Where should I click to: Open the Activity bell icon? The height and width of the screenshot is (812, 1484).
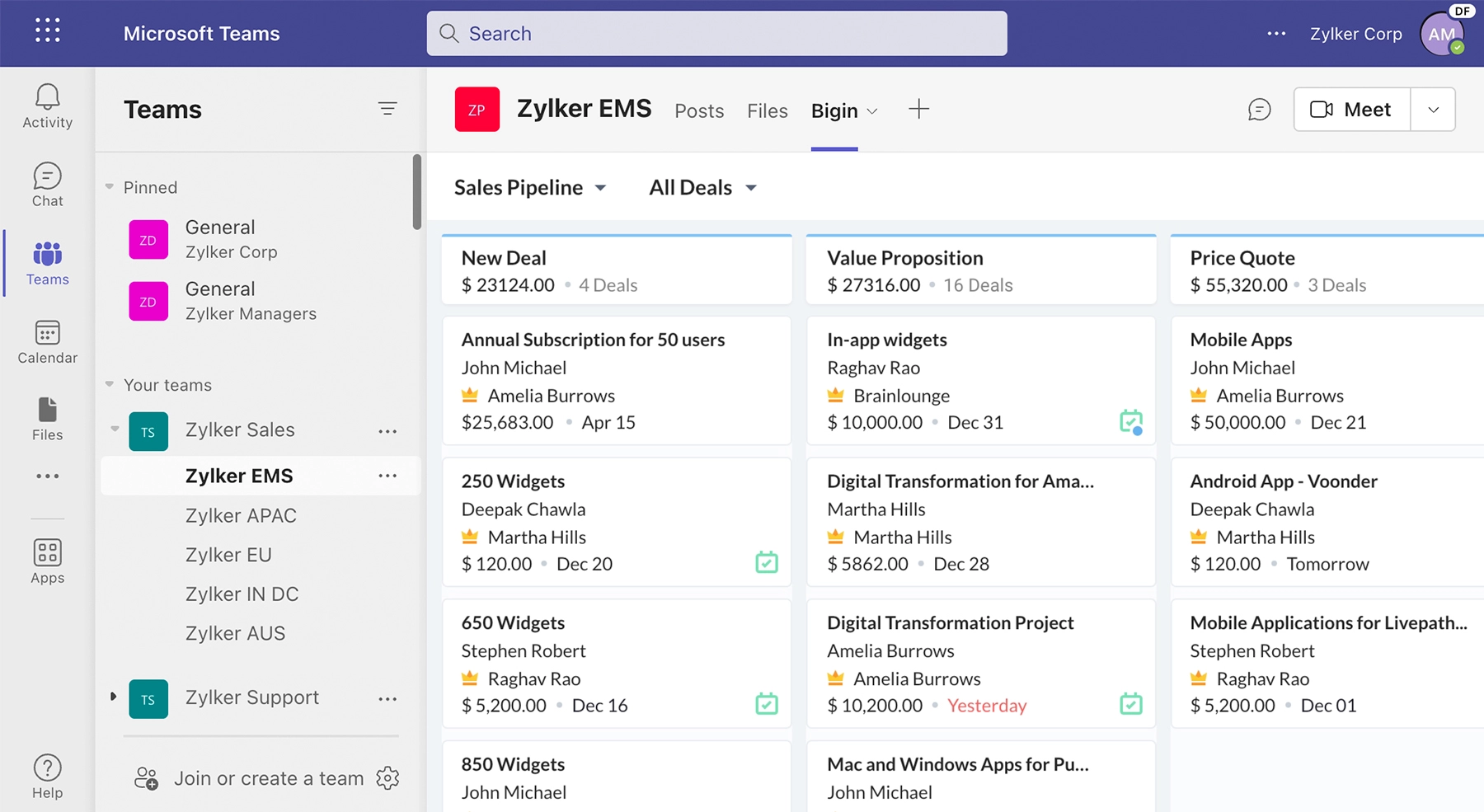coord(47,106)
